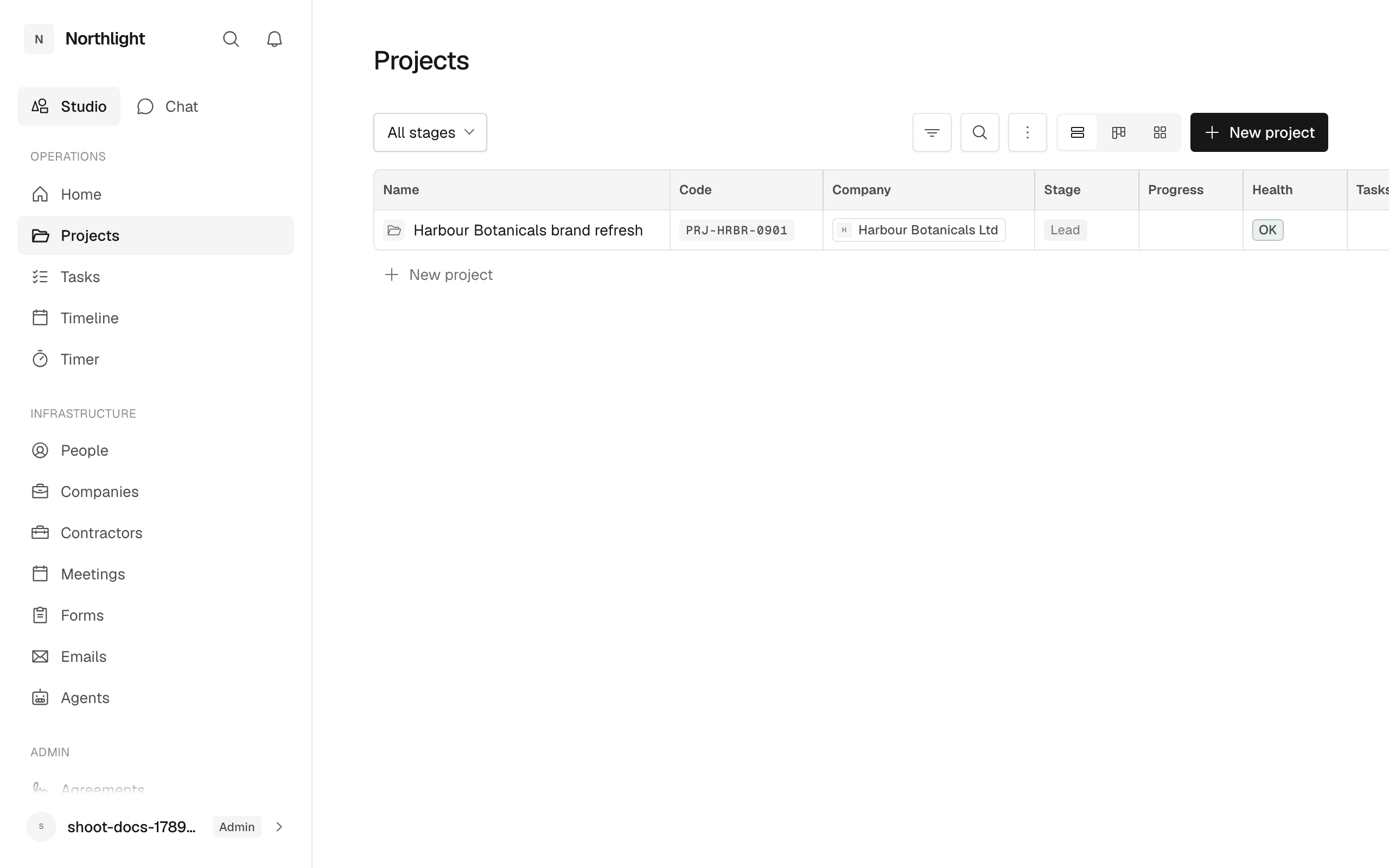Open Meetings in sidebar
1389x868 pixels.
tap(156, 574)
